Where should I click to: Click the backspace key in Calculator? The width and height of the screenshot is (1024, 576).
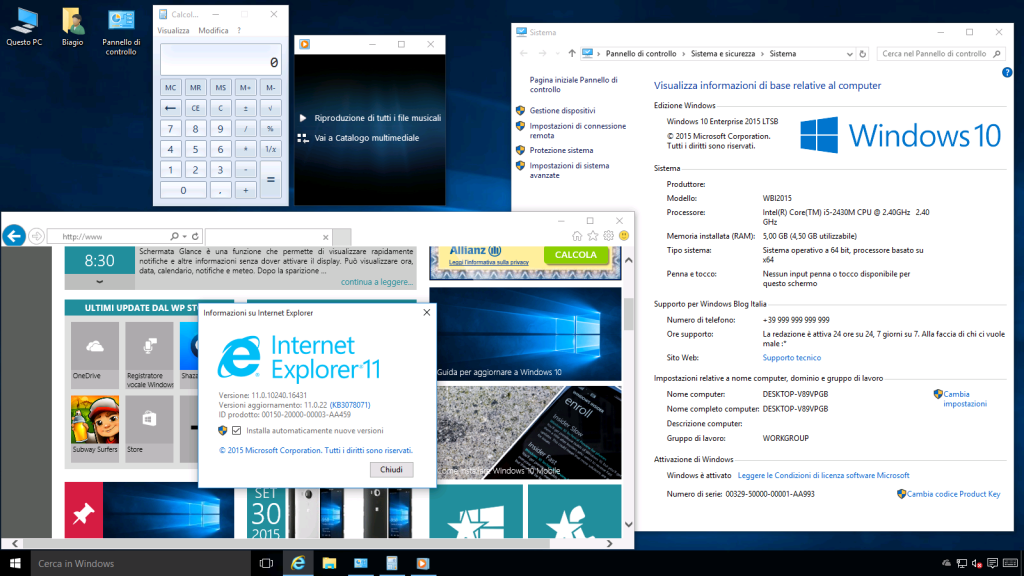[170, 108]
